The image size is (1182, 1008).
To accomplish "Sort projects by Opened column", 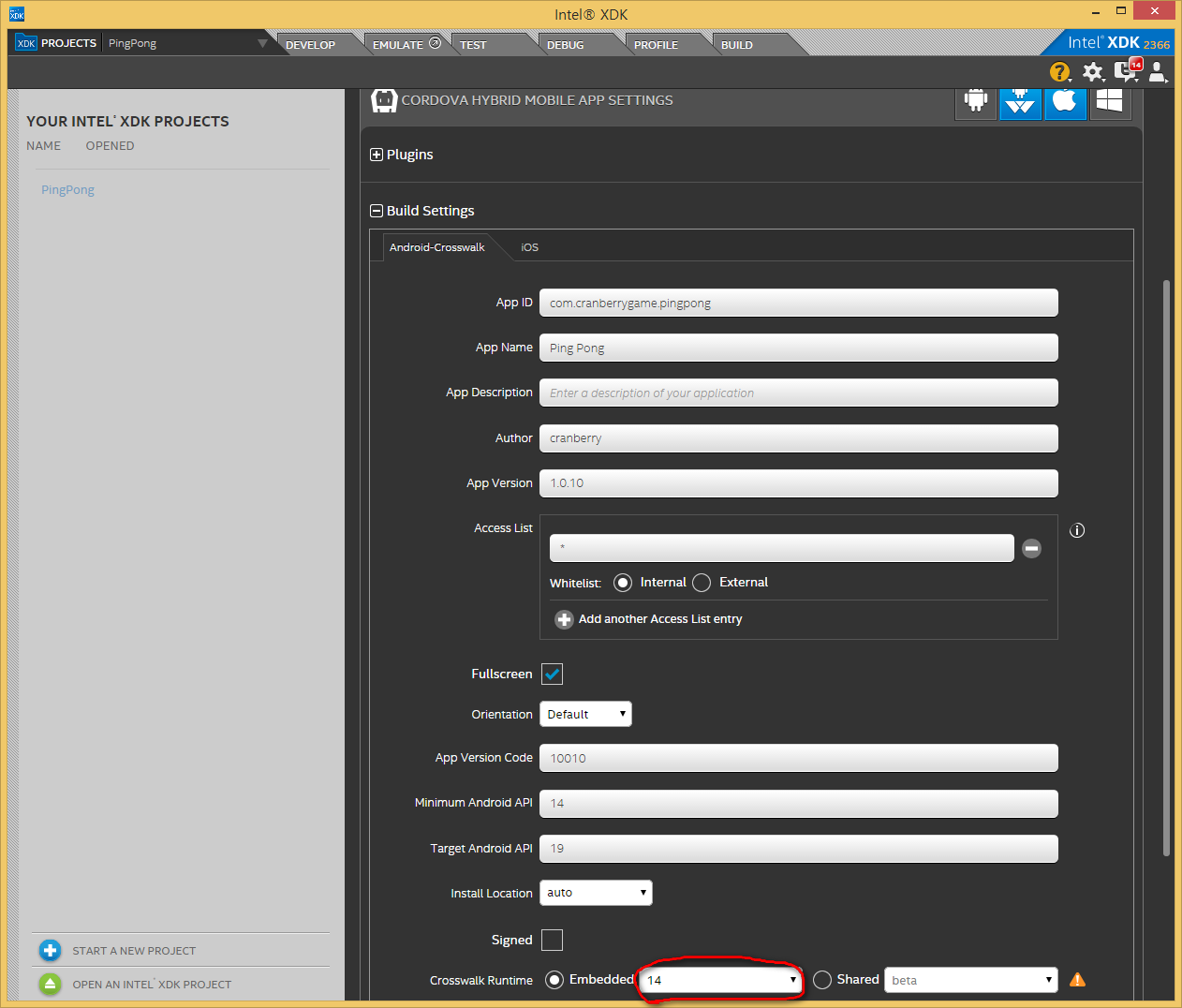I will pos(110,146).
